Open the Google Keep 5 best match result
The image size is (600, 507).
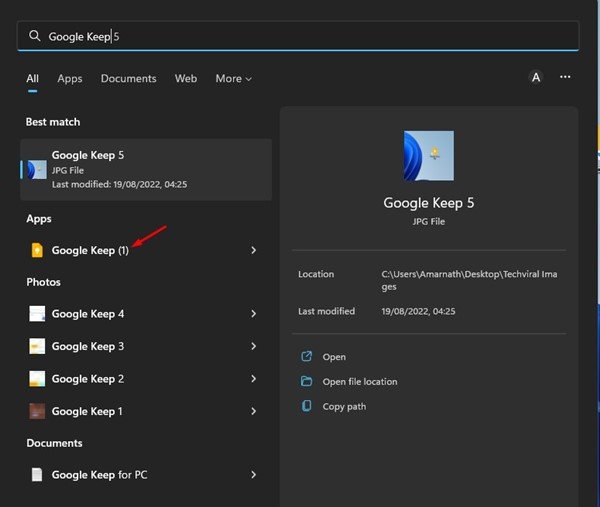point(145,169)
